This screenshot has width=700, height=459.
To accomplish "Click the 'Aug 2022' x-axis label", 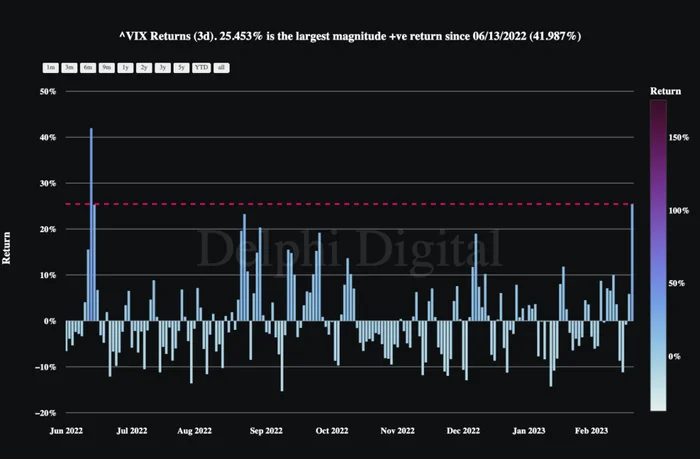I will (x=194, y=430).
